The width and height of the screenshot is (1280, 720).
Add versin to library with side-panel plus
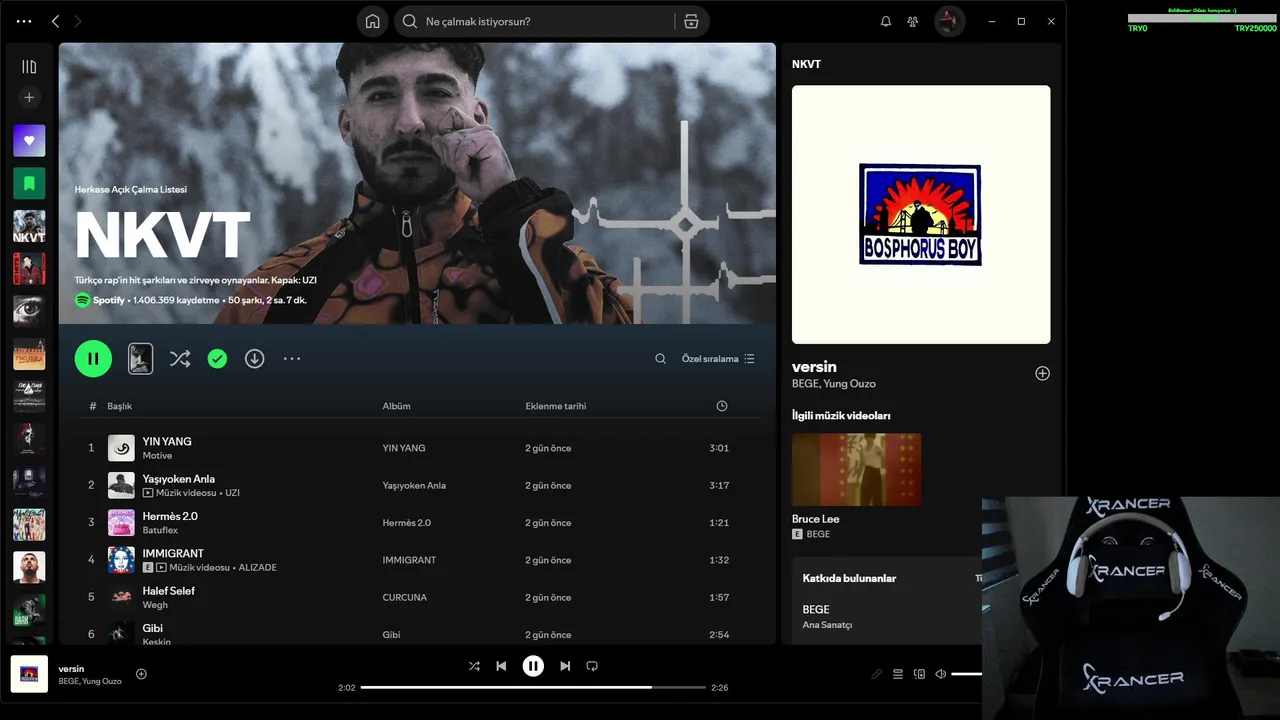1042,373
